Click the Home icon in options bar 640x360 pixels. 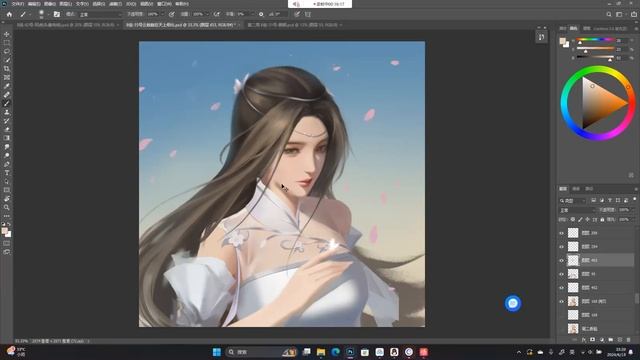(9, 14)
